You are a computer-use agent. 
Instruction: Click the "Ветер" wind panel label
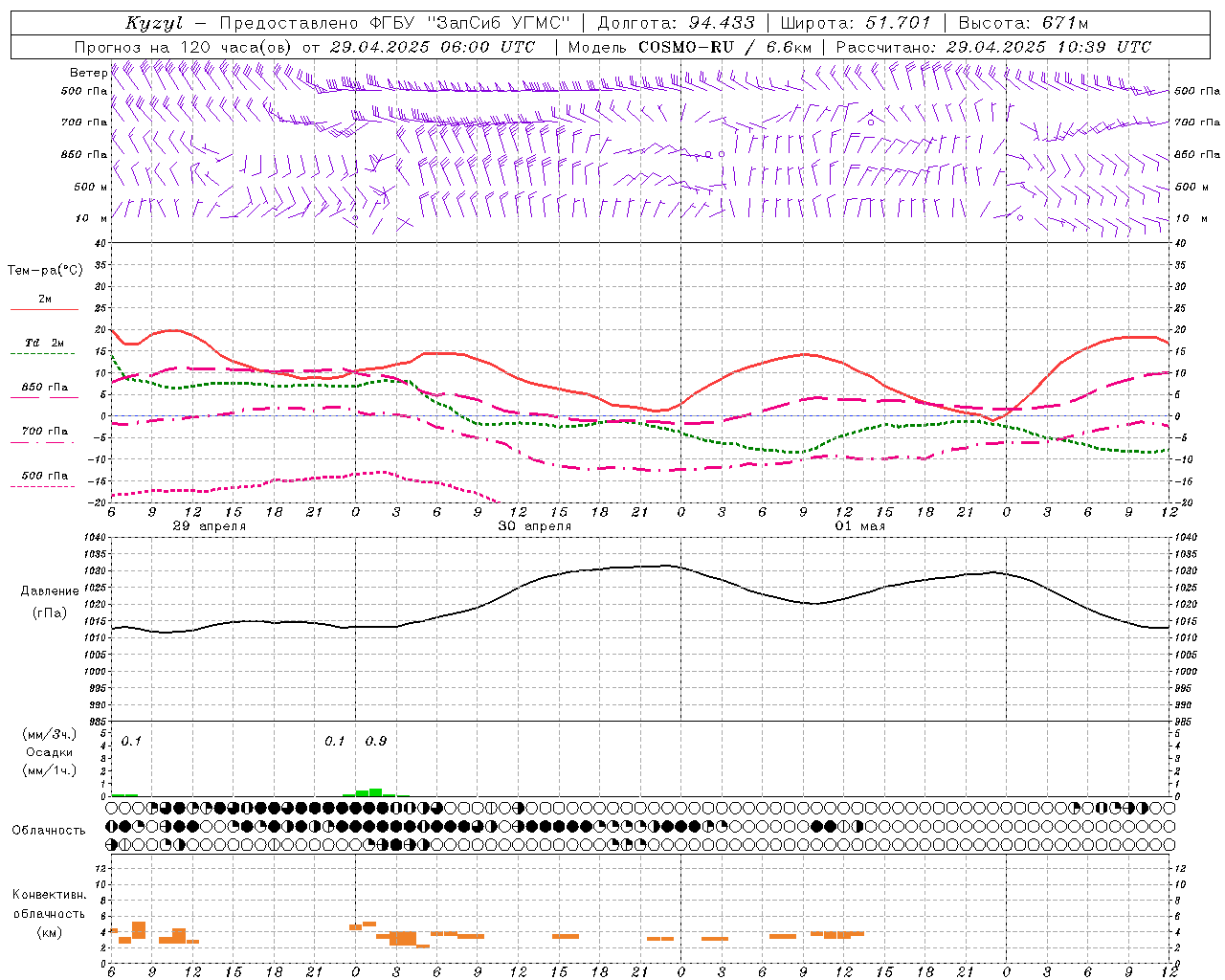click(88, 73)
